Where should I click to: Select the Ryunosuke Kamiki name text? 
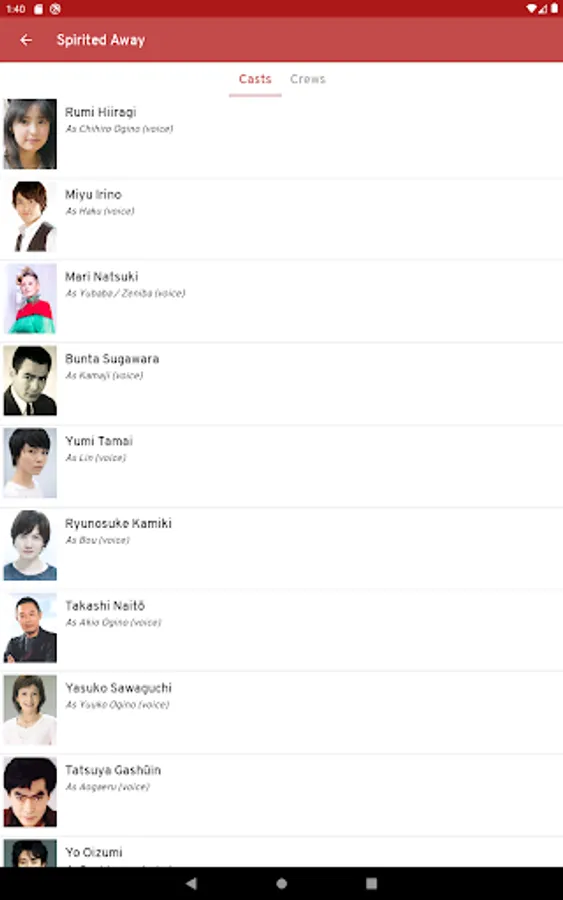coord(118,523)
